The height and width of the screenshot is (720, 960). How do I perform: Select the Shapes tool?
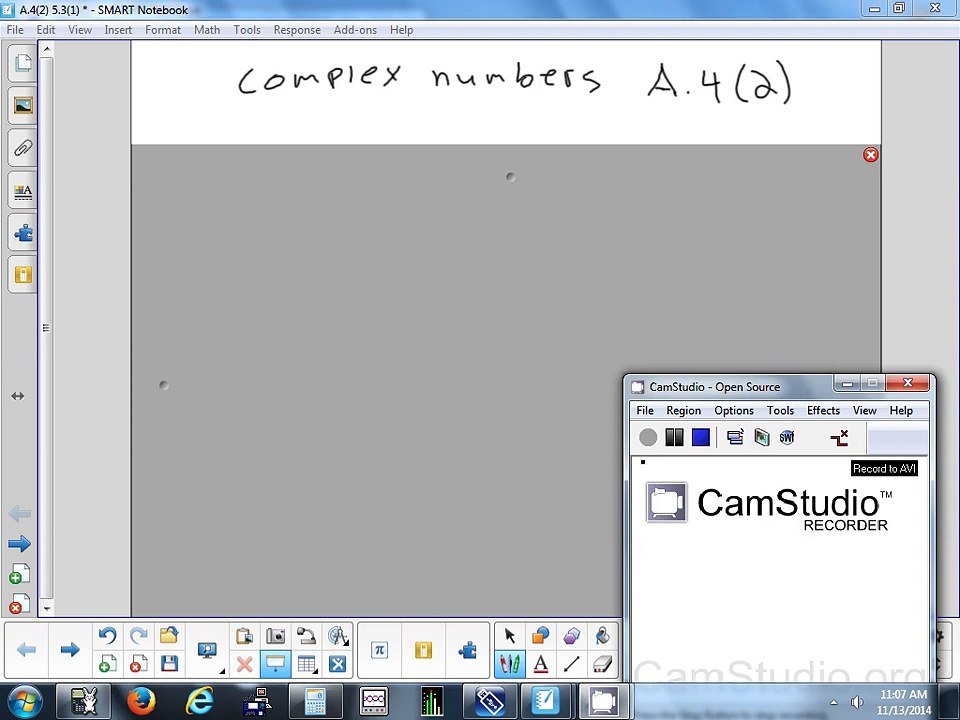coord(541,636)
